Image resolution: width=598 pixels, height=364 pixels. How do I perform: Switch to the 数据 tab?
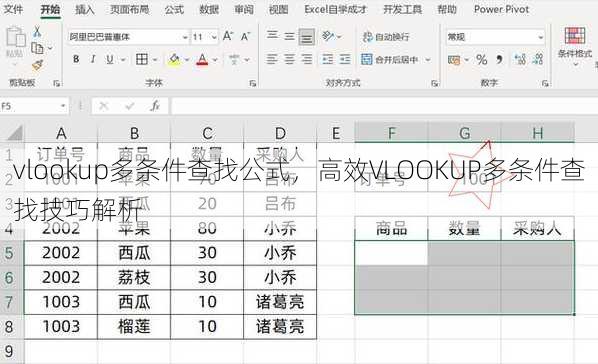click(209, 10)
